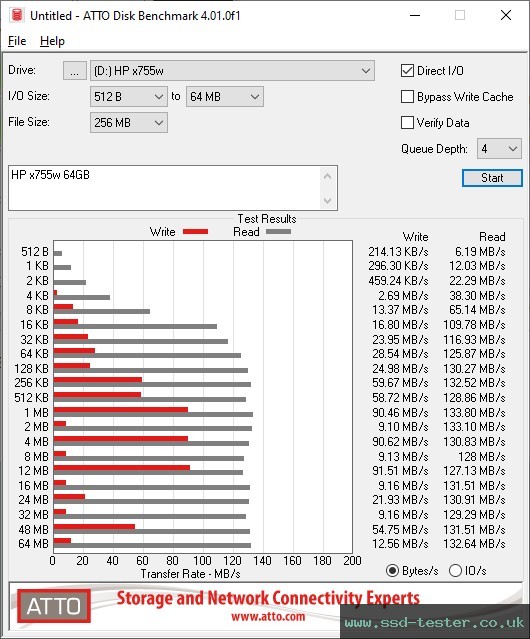Click the Transfer Rate - MB/s axis label
This screenshot has width=530, height=639.
(190, 574)
